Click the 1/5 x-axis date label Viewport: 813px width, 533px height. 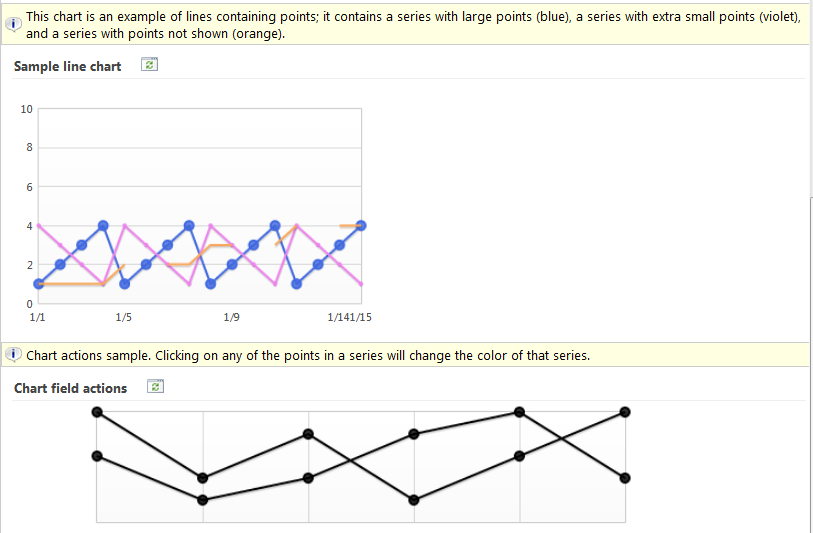pyautogui.click(x=123, y=317)
